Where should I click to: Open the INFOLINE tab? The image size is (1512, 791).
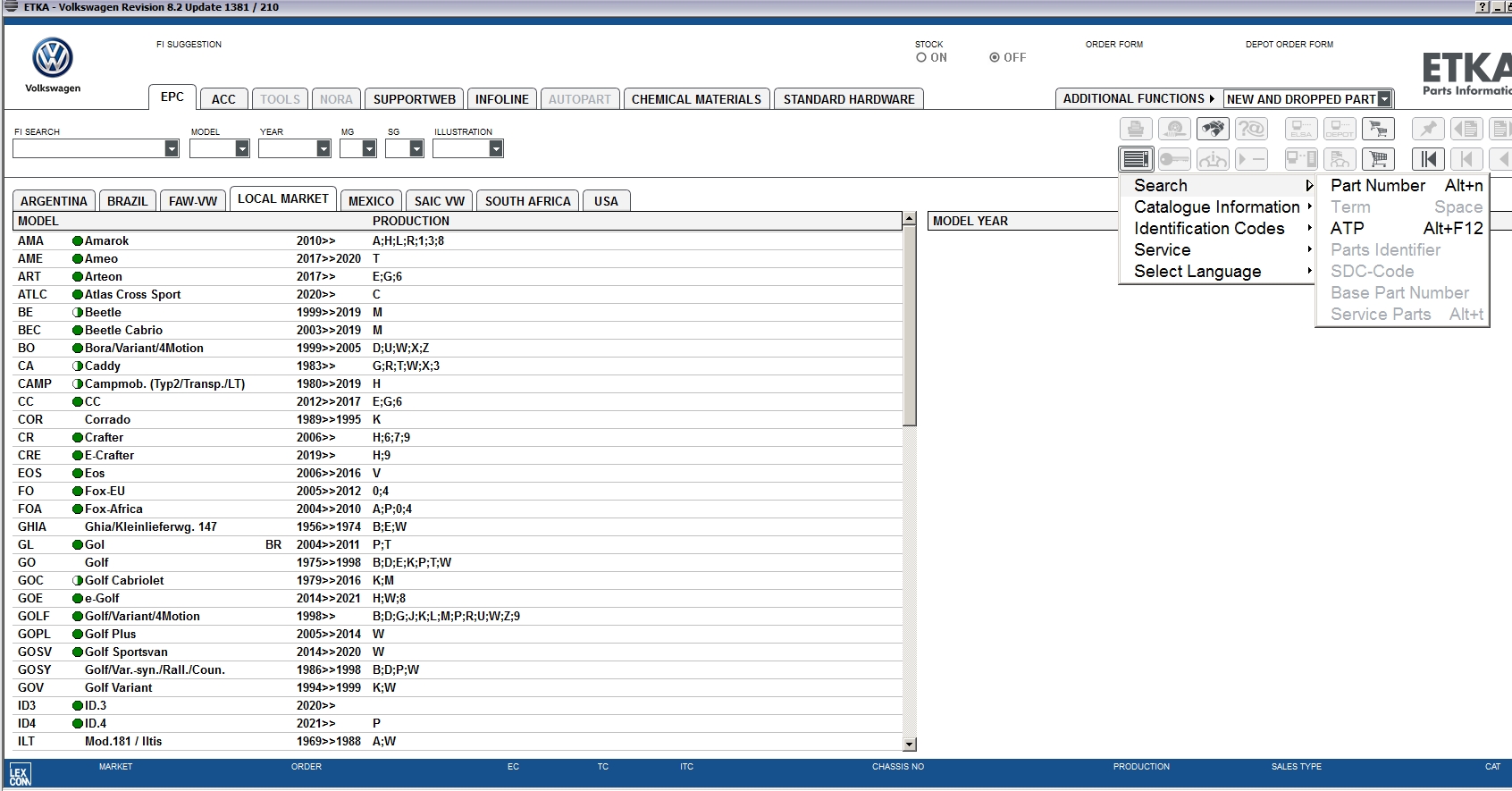pyautogui.click(x=502, y=99)
